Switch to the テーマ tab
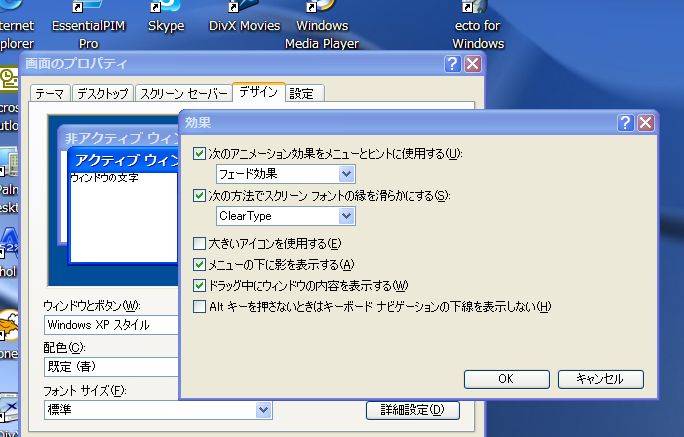 50,94
